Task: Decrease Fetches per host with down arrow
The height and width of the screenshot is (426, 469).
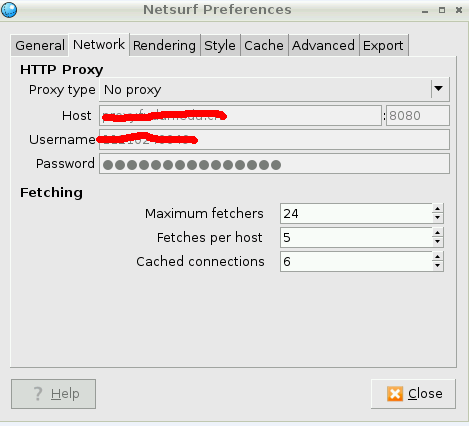Action: [438, 242]
